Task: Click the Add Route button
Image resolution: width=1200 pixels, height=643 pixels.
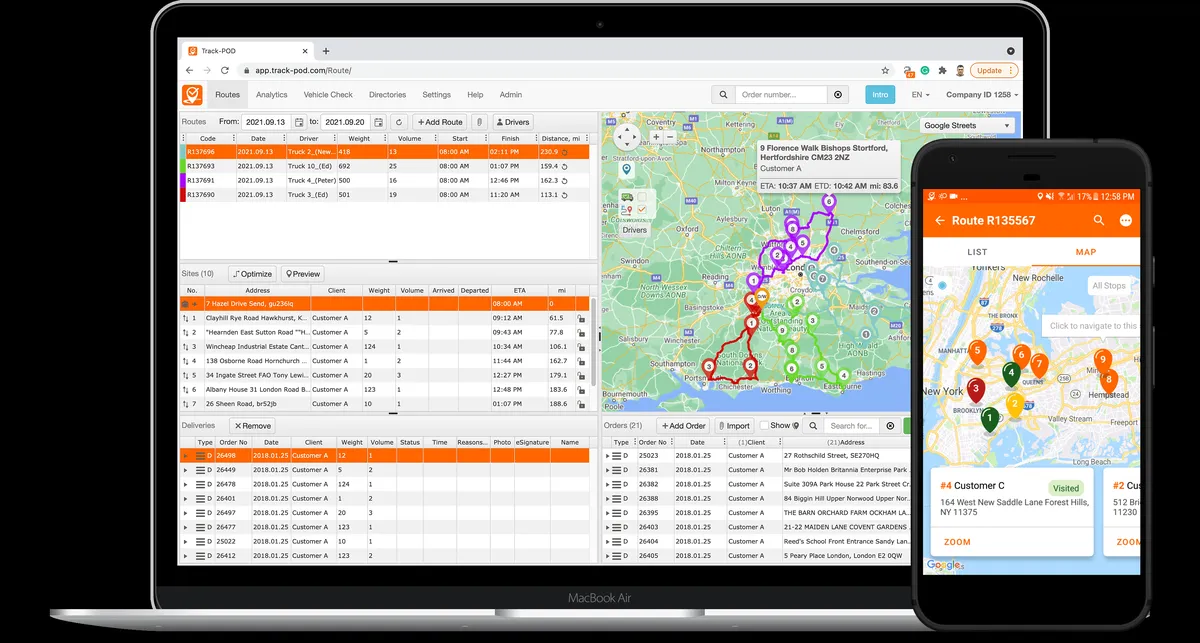Action: tap(440, 122)
